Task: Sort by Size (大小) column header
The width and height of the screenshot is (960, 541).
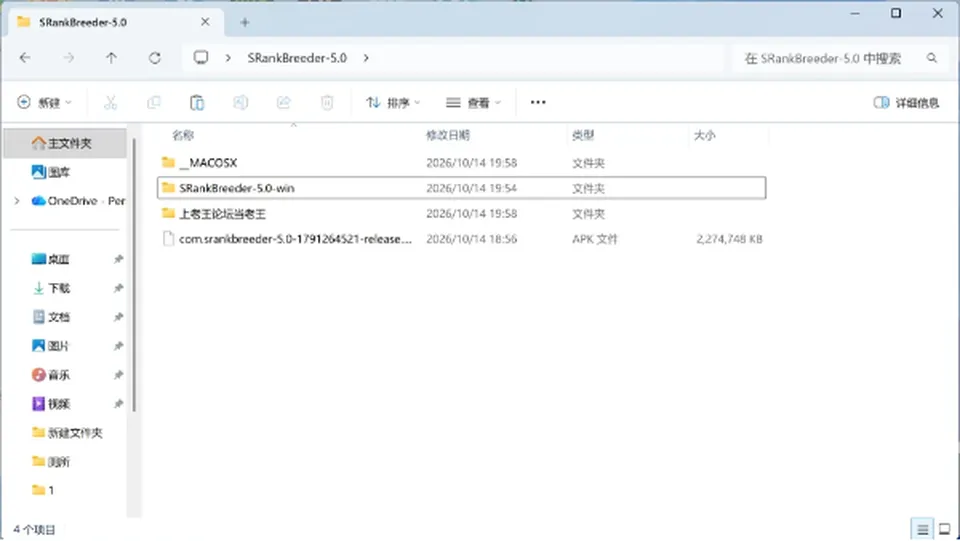Action: coord(704,135)
